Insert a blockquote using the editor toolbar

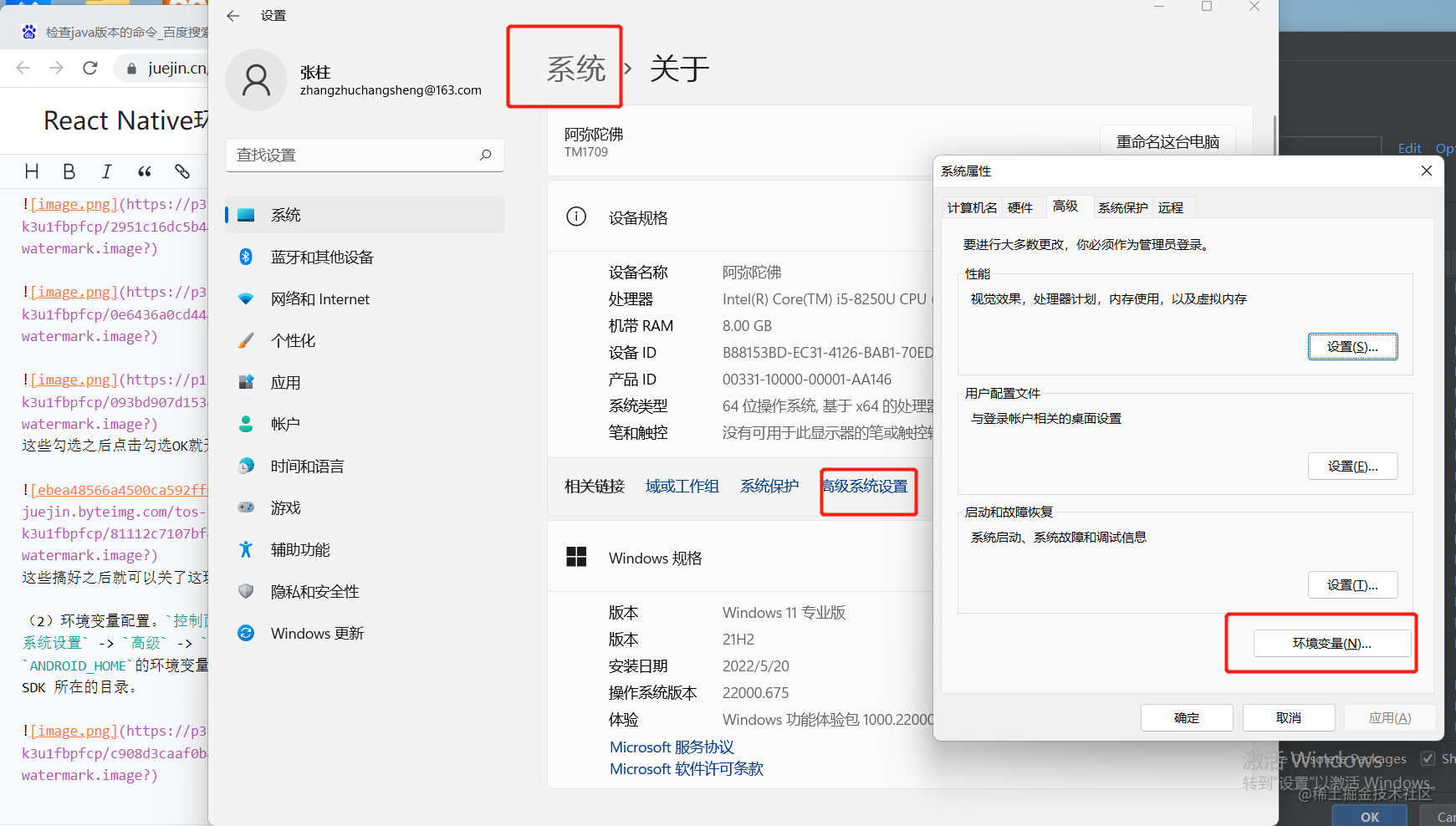click(144, 171)
